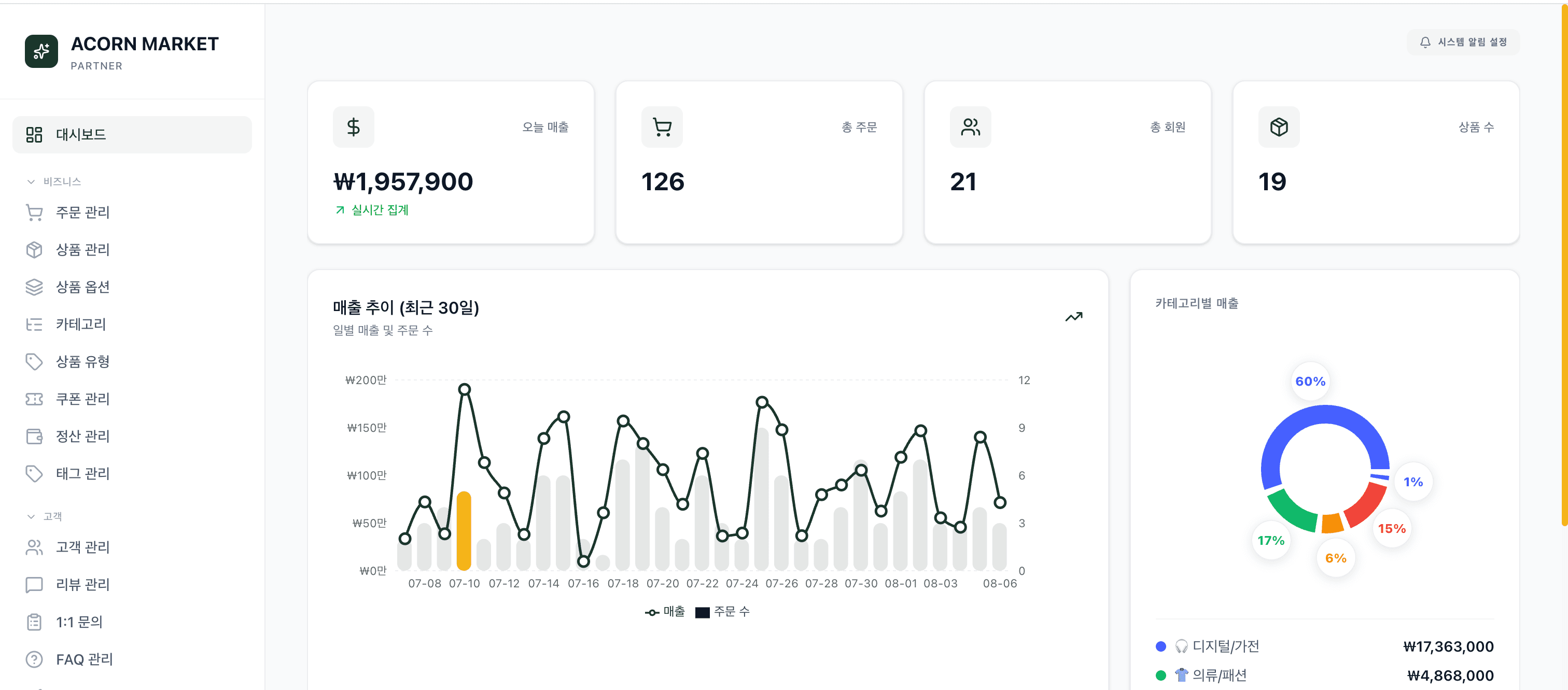Image resolution: width=1568 pixels, height=690 pixels.
Task: Open 정산 관리 page
Action: [132, 436]
